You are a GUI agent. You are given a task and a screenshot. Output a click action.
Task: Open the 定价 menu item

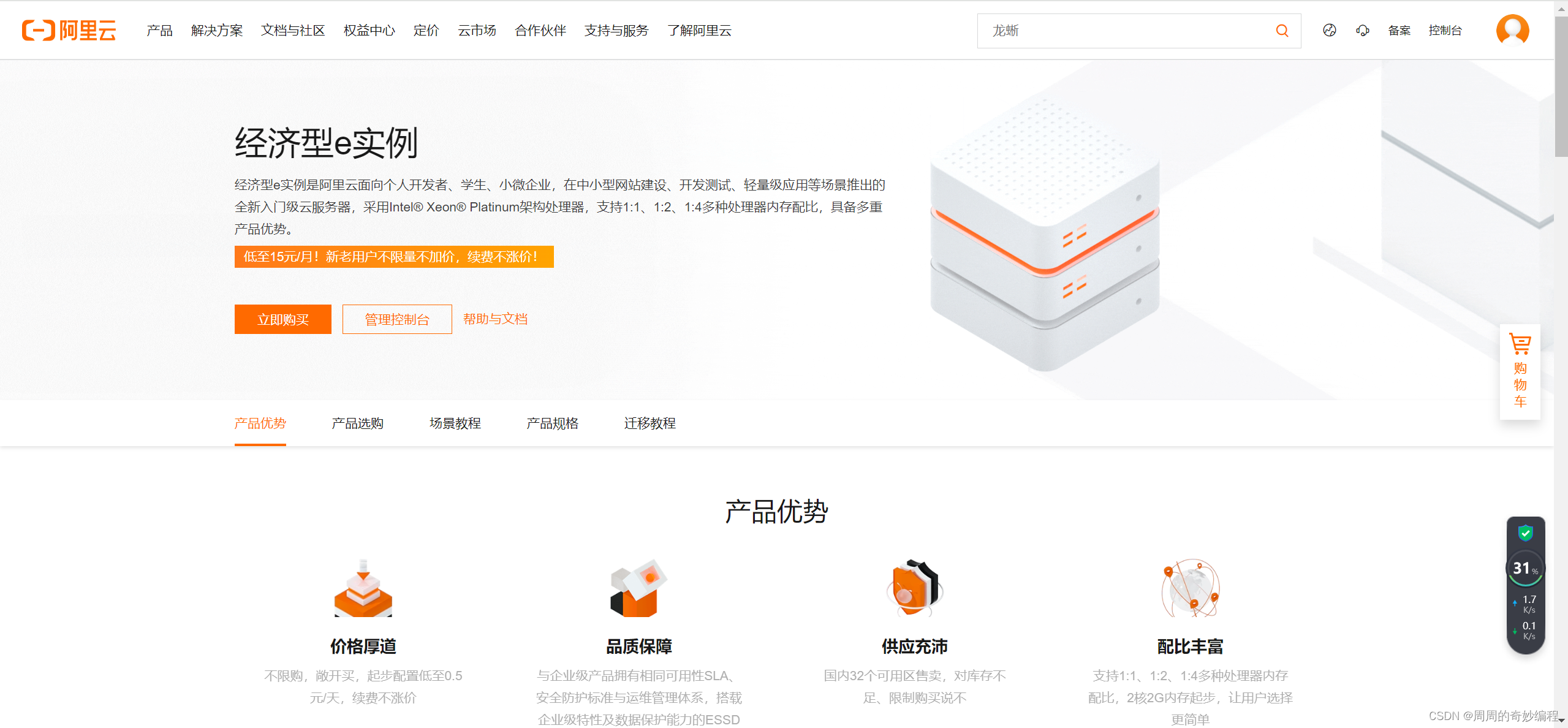tap(426, 30)
